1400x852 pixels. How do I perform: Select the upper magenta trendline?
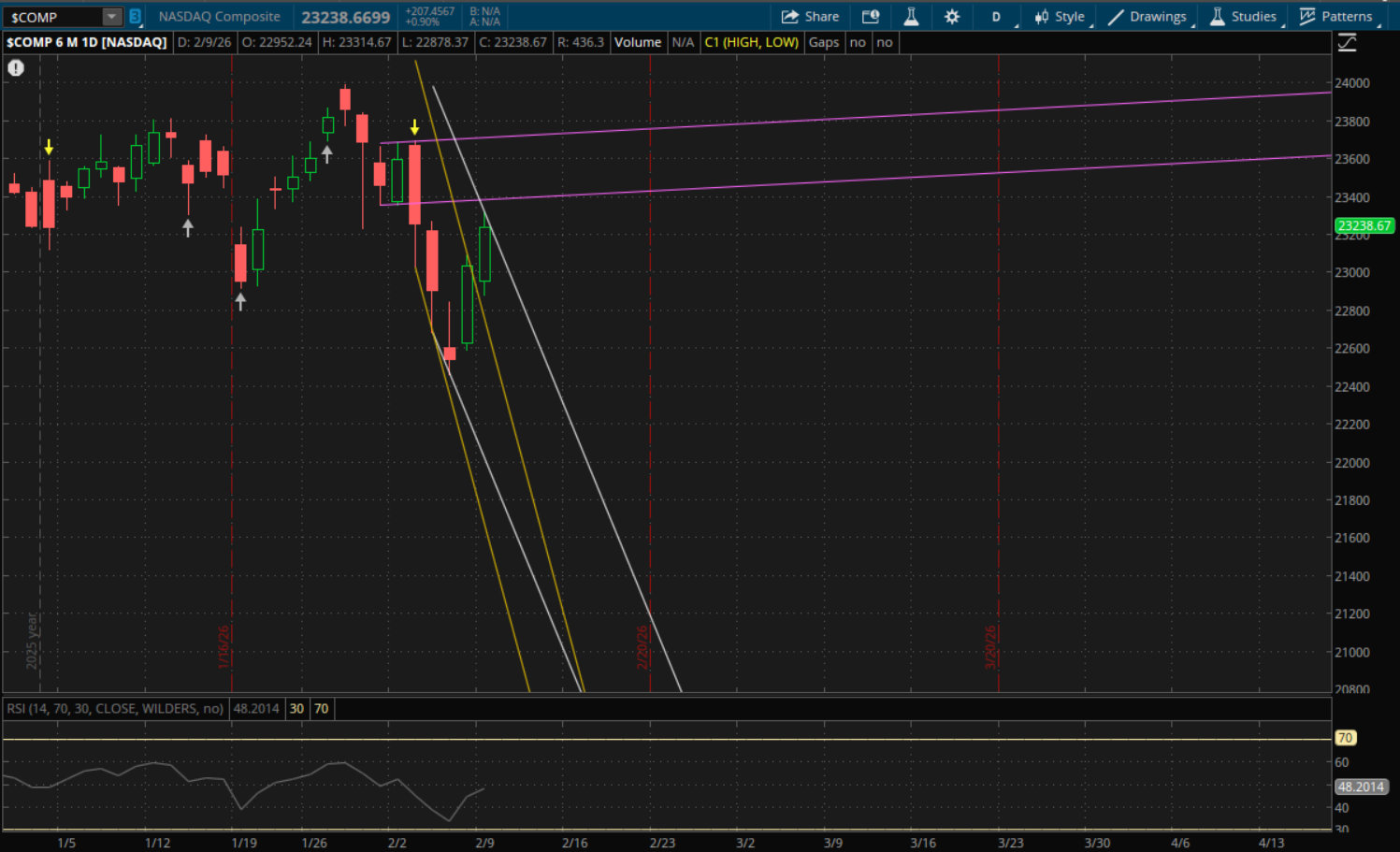(842, 118)
